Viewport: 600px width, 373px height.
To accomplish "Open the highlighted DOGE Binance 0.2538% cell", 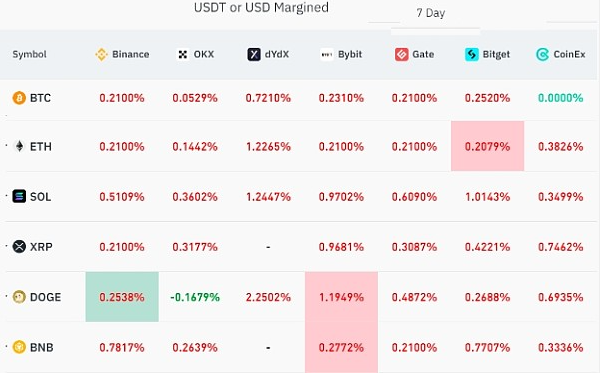I will pyautogui.click(x=122, y=297).
